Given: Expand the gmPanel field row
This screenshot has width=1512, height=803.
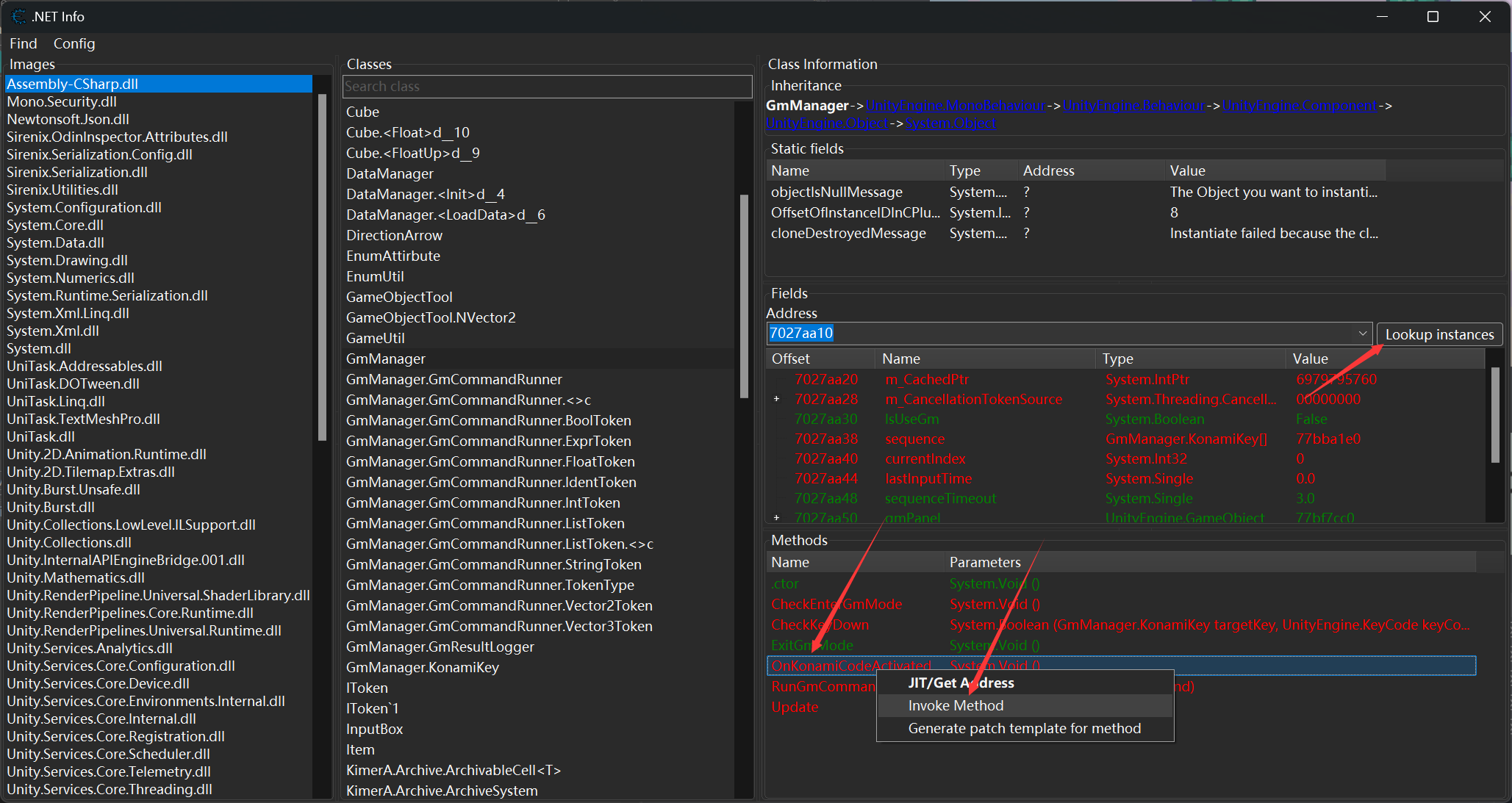Looking at the screenshot, I should tap(776, 518).
